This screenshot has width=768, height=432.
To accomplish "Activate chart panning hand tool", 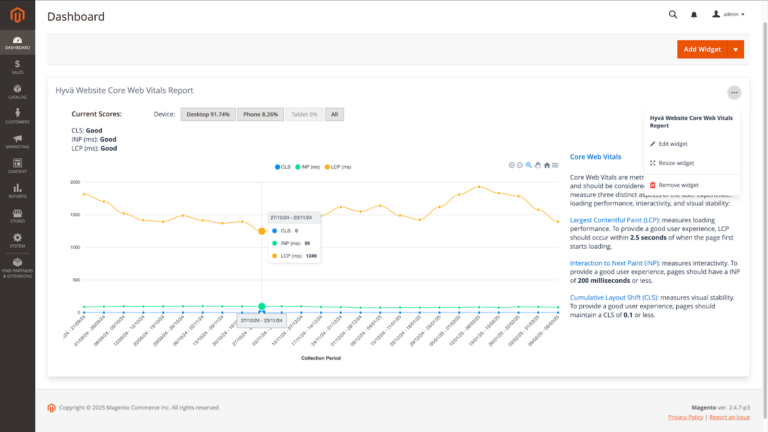I will click(538, 166).
